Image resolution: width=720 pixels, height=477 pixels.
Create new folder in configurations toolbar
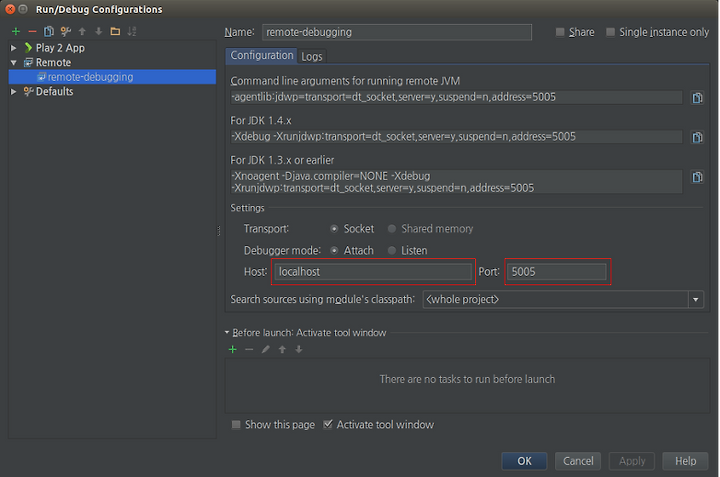coord(115,31)
